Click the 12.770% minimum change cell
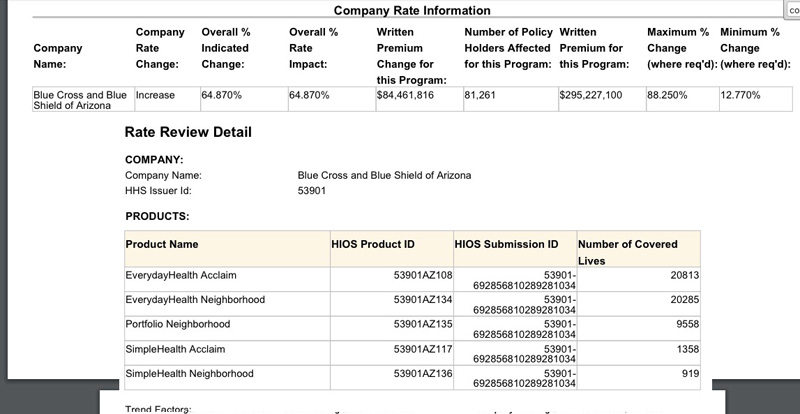 pos(740,96)
